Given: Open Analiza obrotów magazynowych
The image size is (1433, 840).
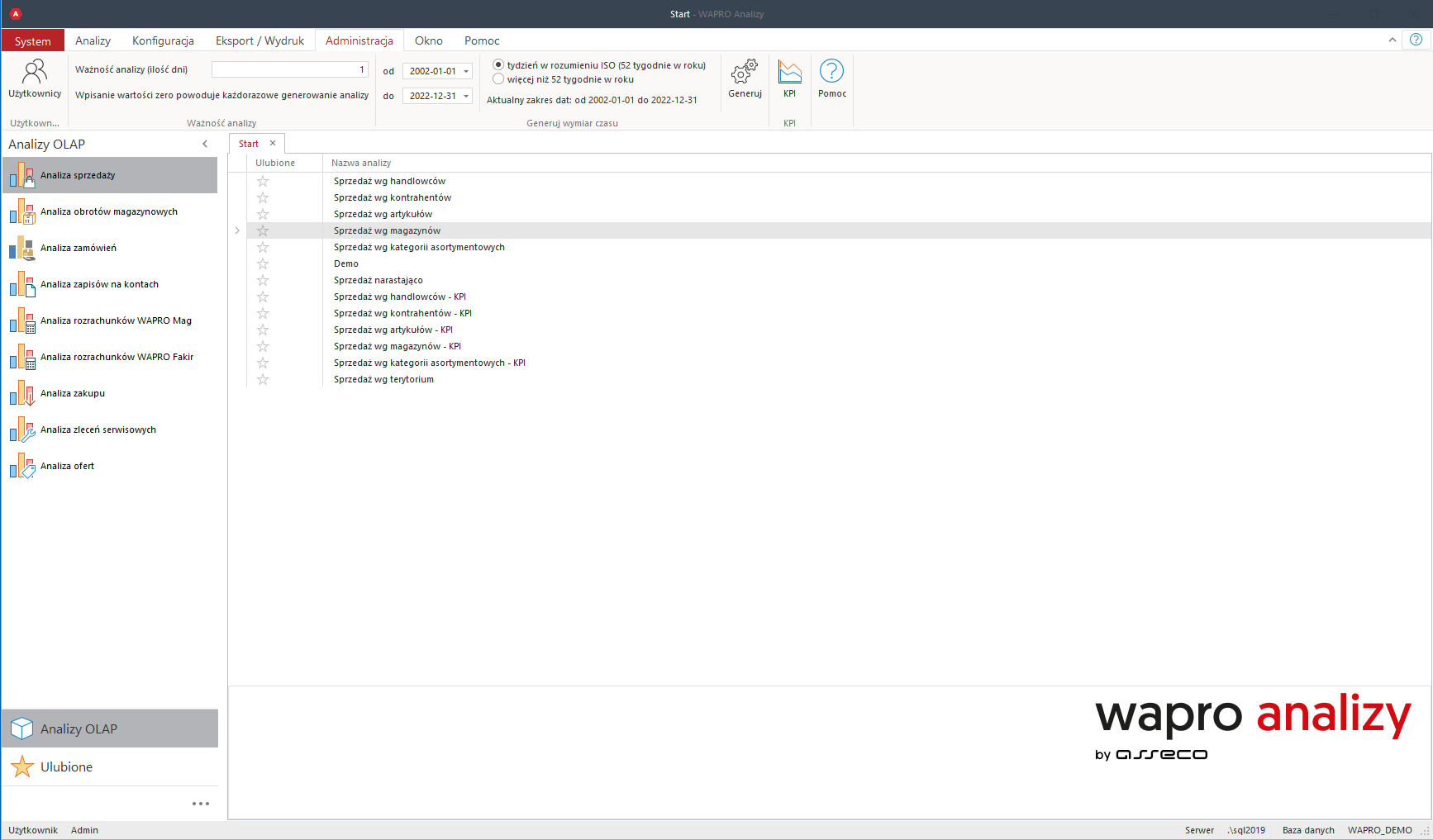Looking at the screenshot, I should coord(110,211).
